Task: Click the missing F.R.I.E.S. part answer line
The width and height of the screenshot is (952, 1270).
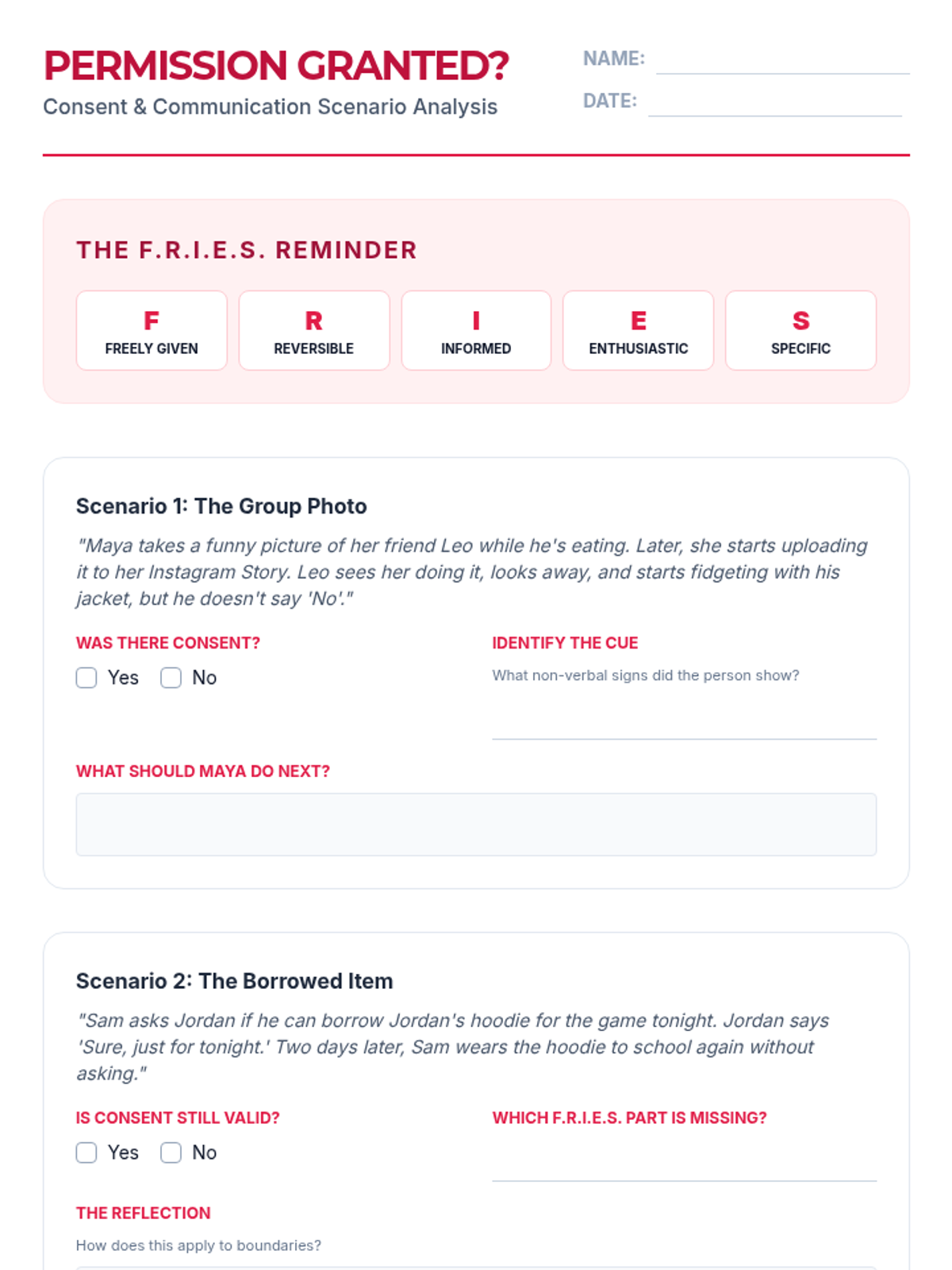Action: click(x=684, y=1167)
